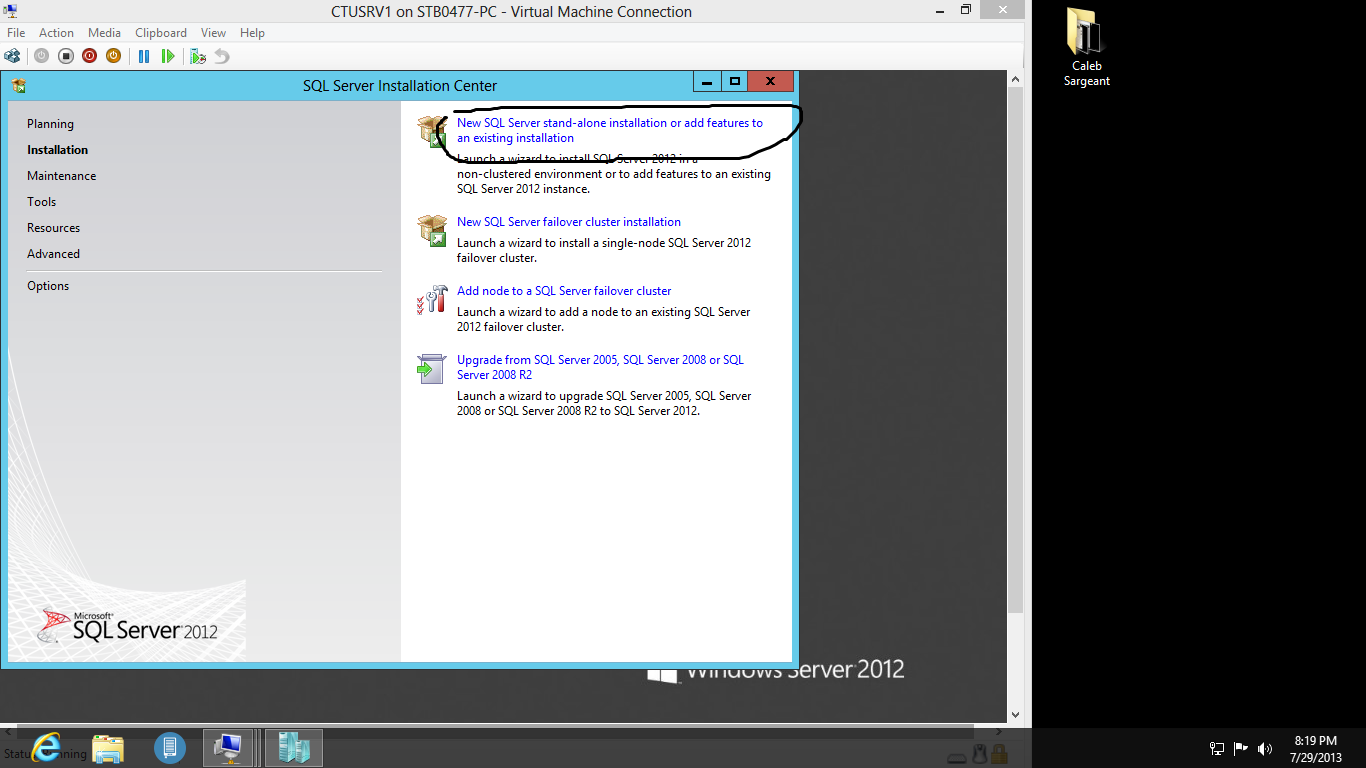Open the View menu
Viewport: 1366px width, 768px height.
click(x=213, y=33)
